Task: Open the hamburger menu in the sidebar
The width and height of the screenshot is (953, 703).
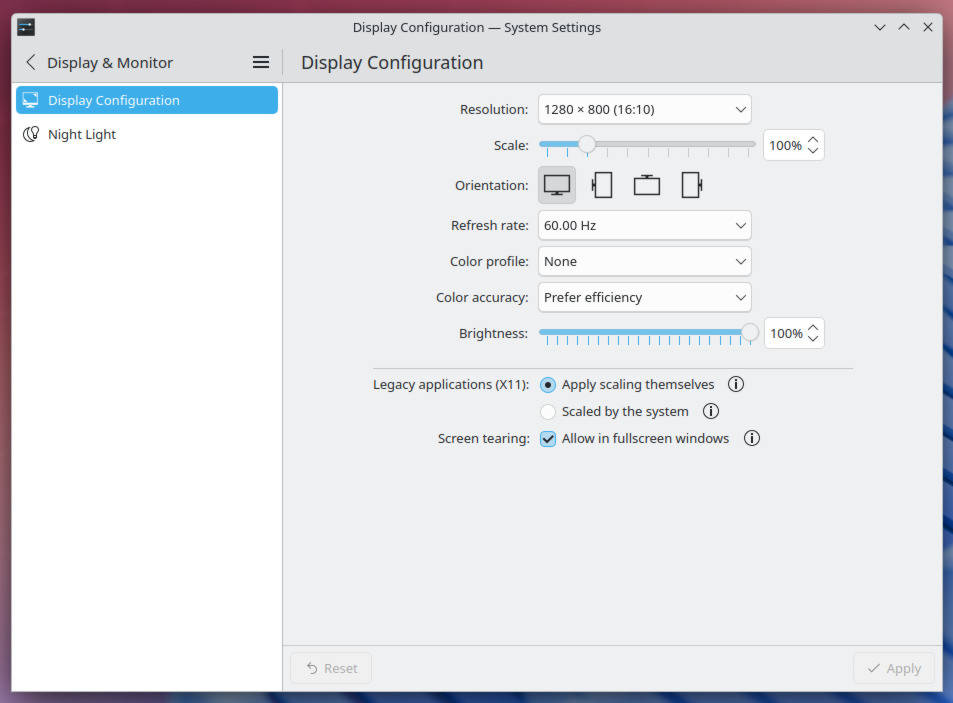Action: pyautogui.click(x=260, y=62)
